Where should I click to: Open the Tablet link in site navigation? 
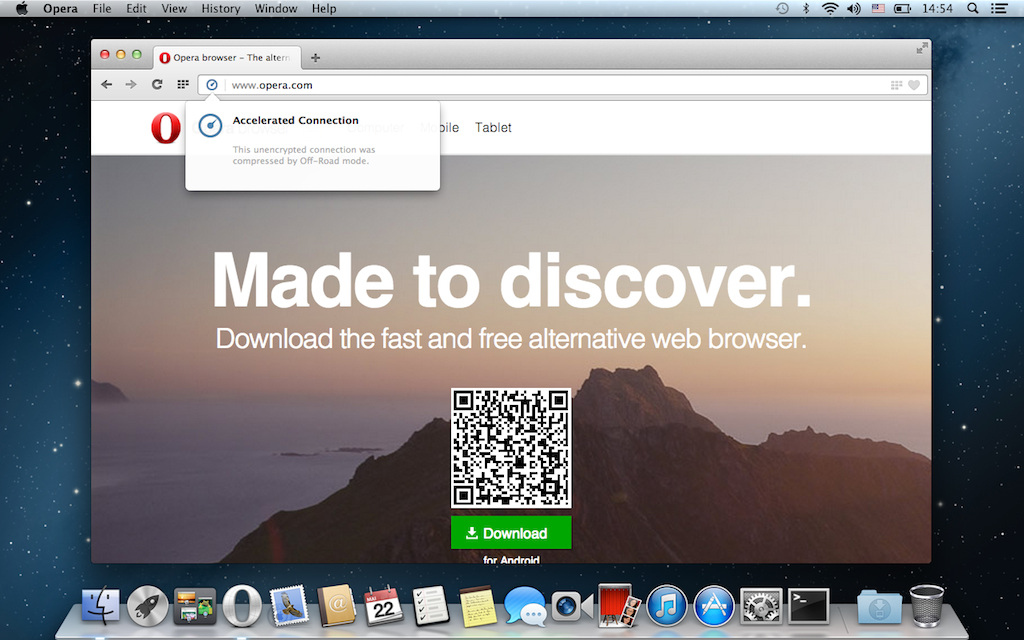pyautogui.click(x=493, y=128)
